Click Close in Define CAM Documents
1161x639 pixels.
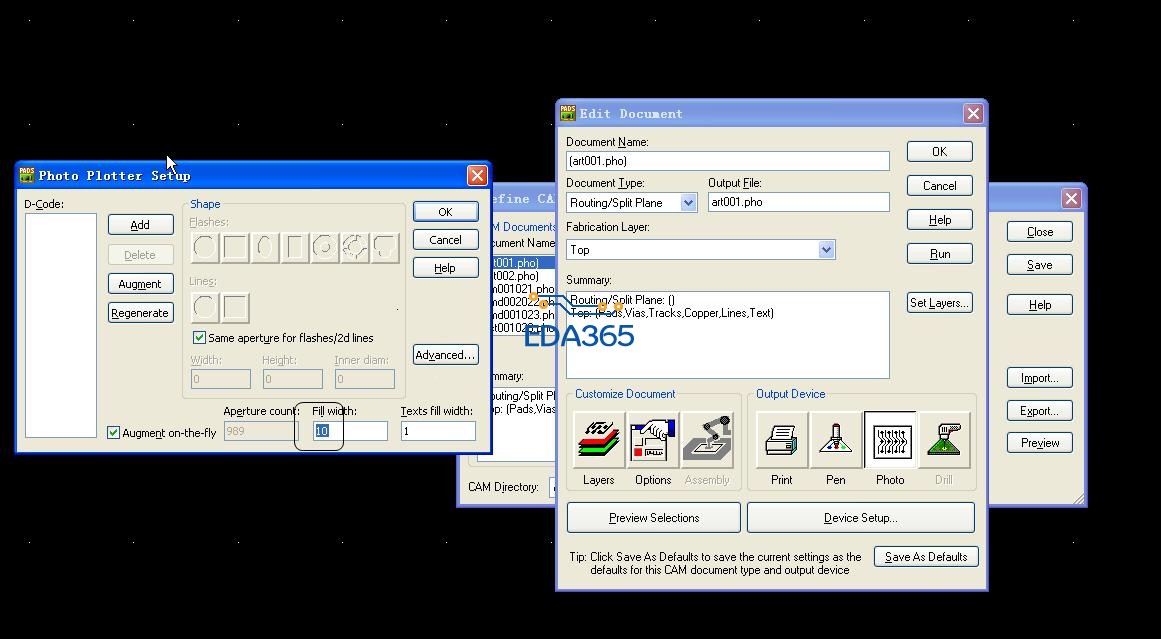click(x=1040, y=232)
